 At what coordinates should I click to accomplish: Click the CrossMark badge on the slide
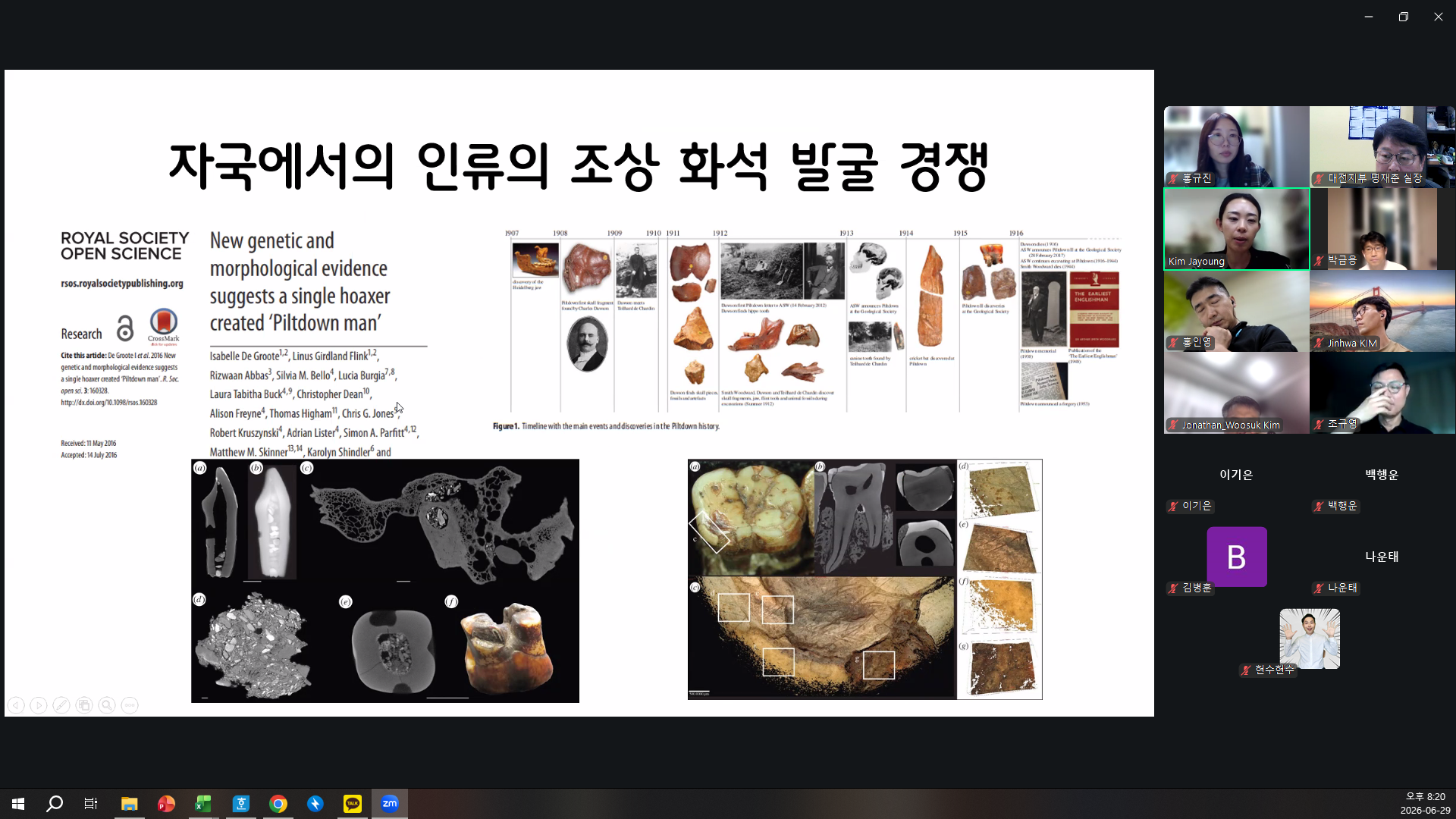click(x=164, y=326)
